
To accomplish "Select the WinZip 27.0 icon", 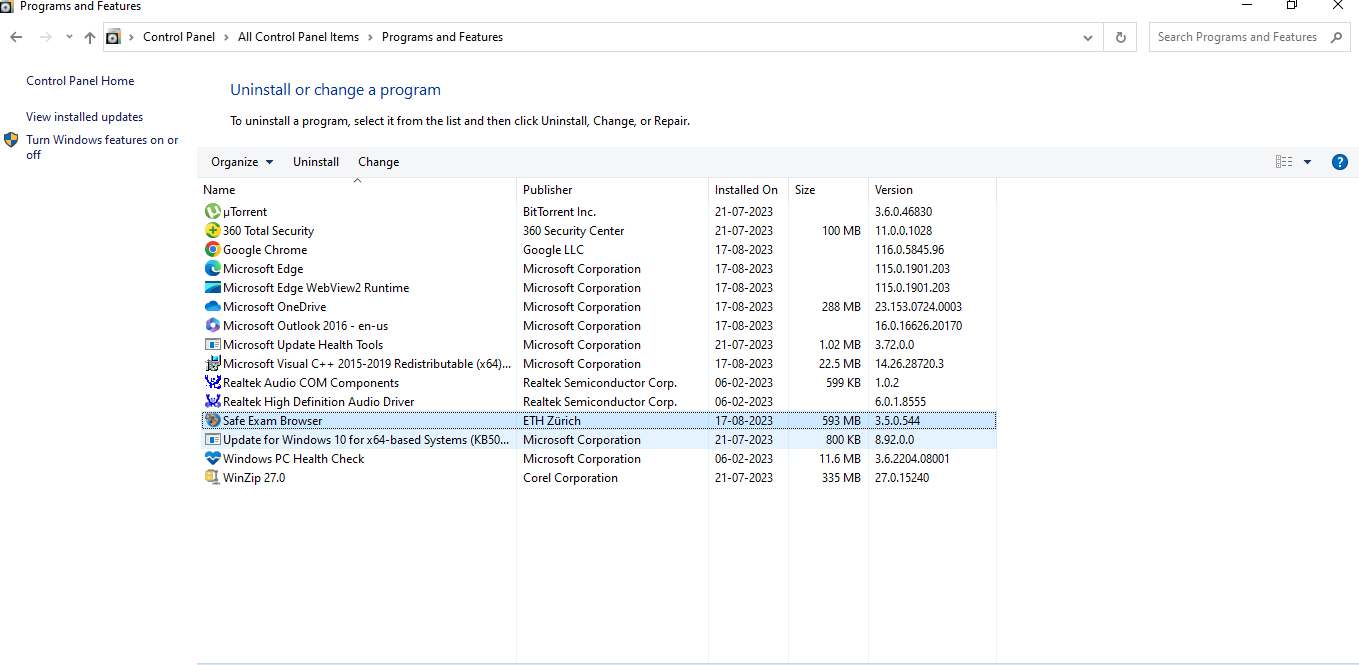I will click(212, 478).
